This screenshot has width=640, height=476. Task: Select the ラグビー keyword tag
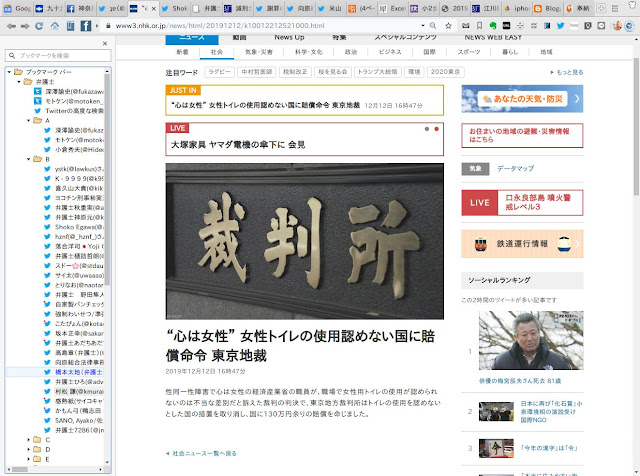coord(220,72)
